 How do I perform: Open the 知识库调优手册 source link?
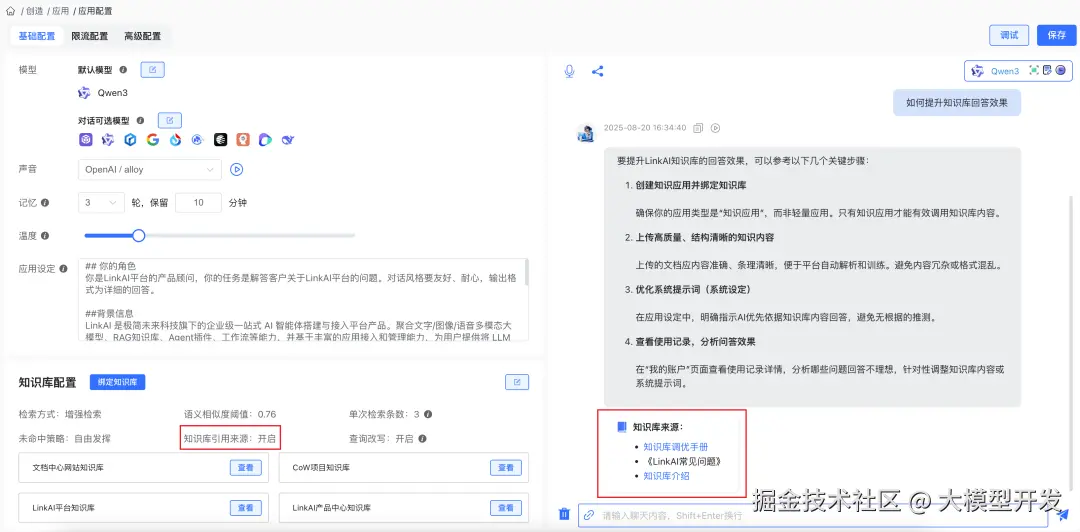point(676,447)
